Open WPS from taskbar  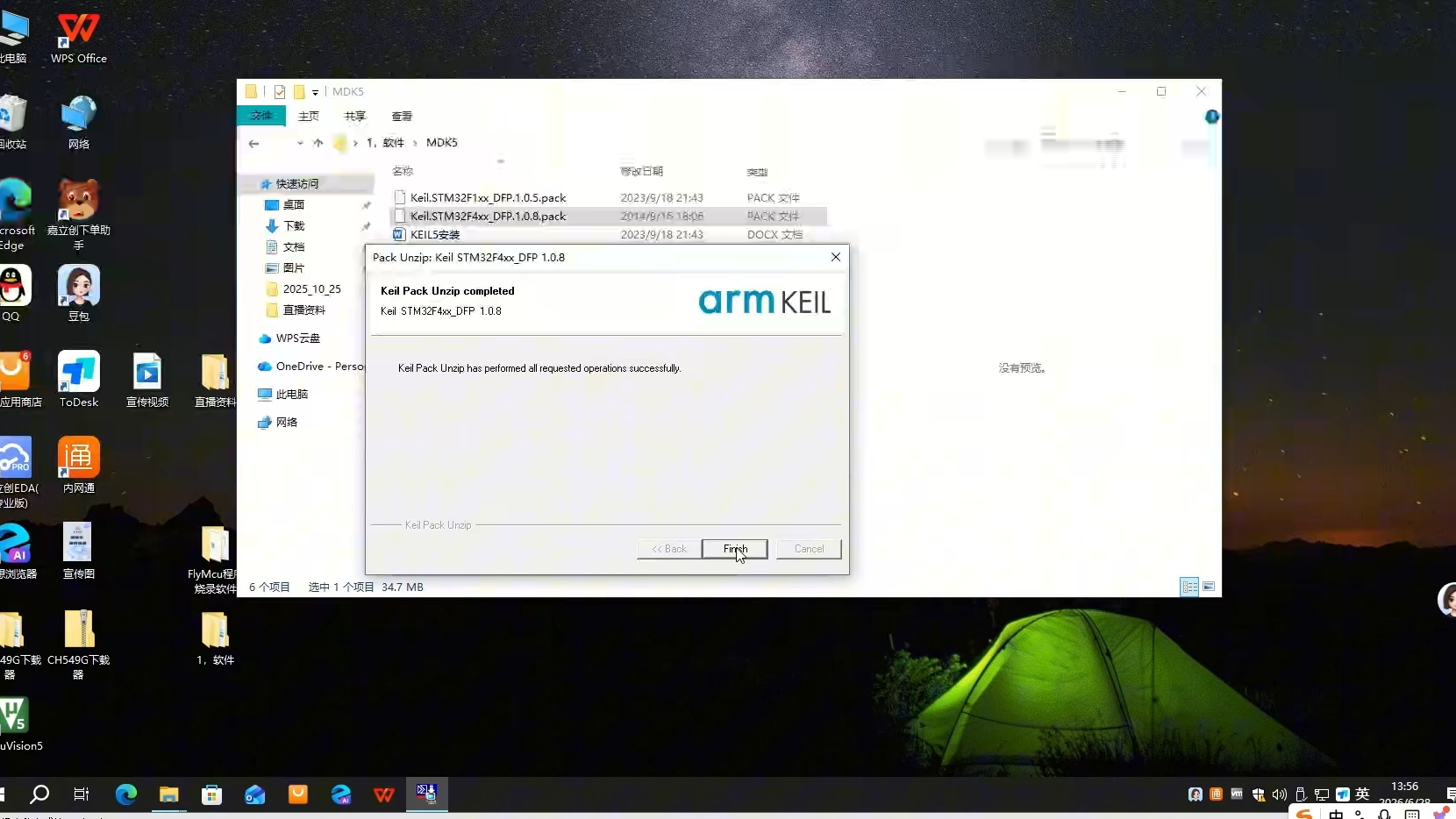coord(383,794)
